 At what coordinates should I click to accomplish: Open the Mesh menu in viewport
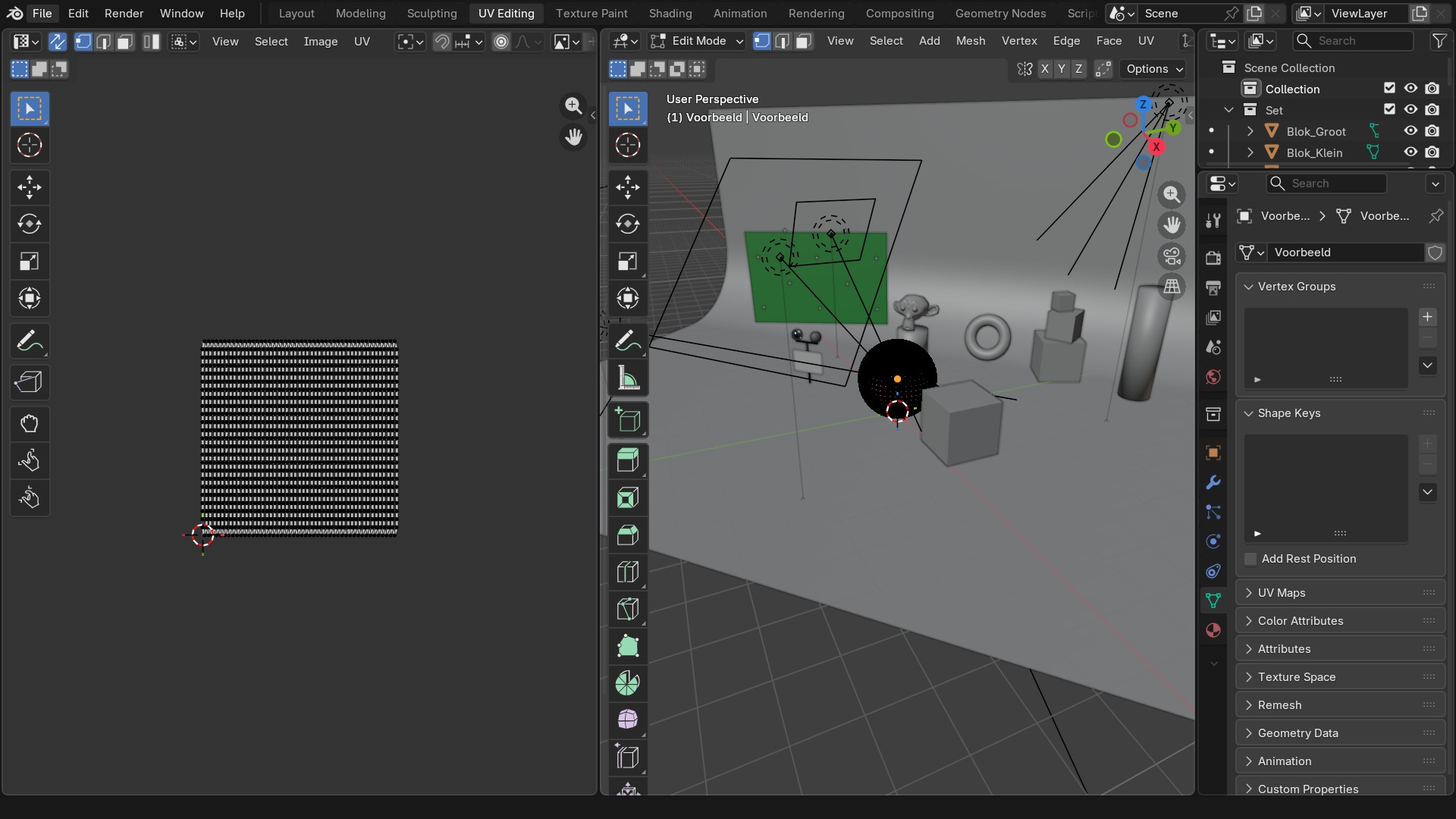pos(971,41)
